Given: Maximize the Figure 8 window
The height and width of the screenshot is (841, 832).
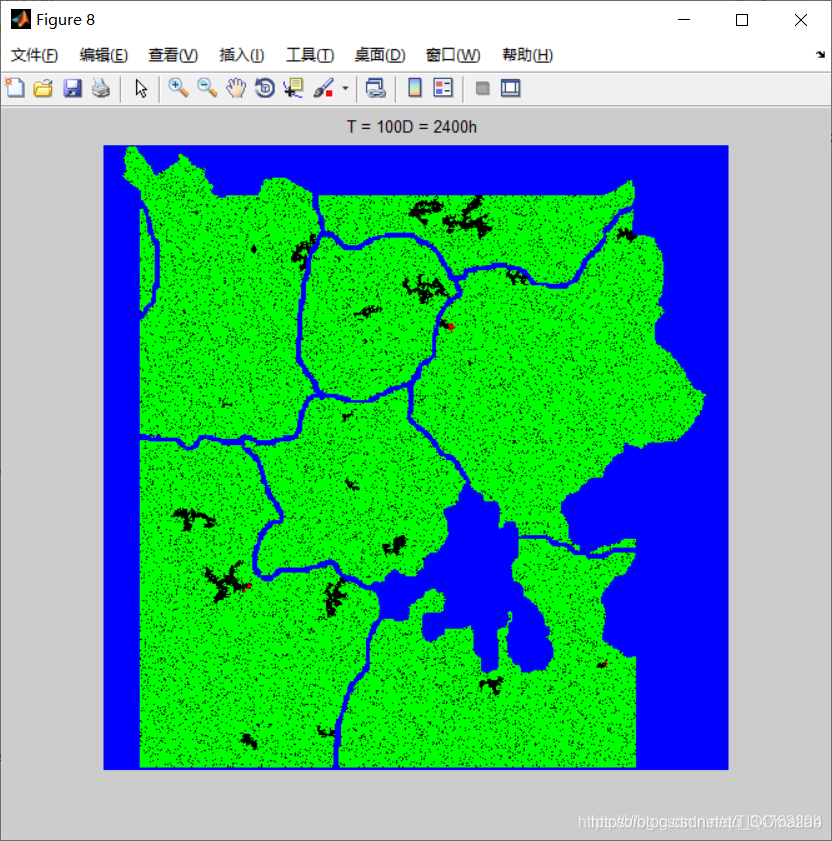Looking at the screenshot, I should (742, 20).
